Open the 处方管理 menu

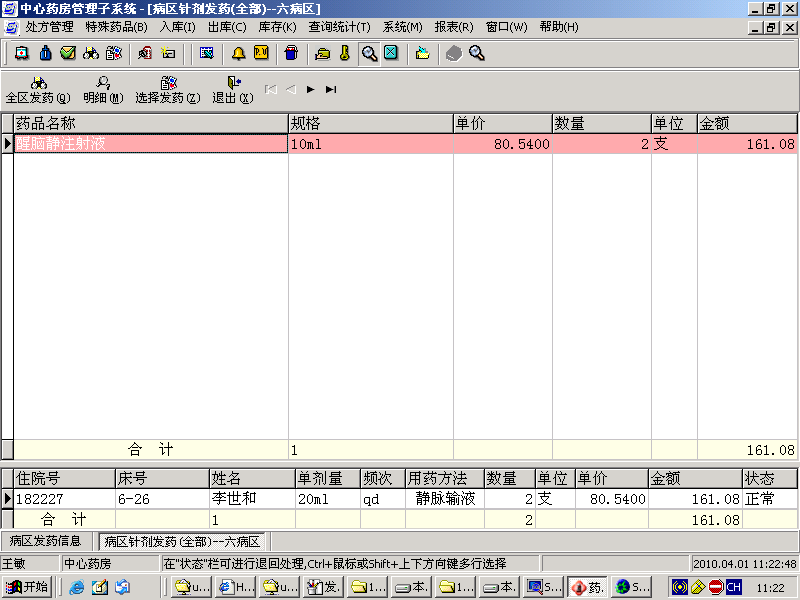tap(49, 27)
